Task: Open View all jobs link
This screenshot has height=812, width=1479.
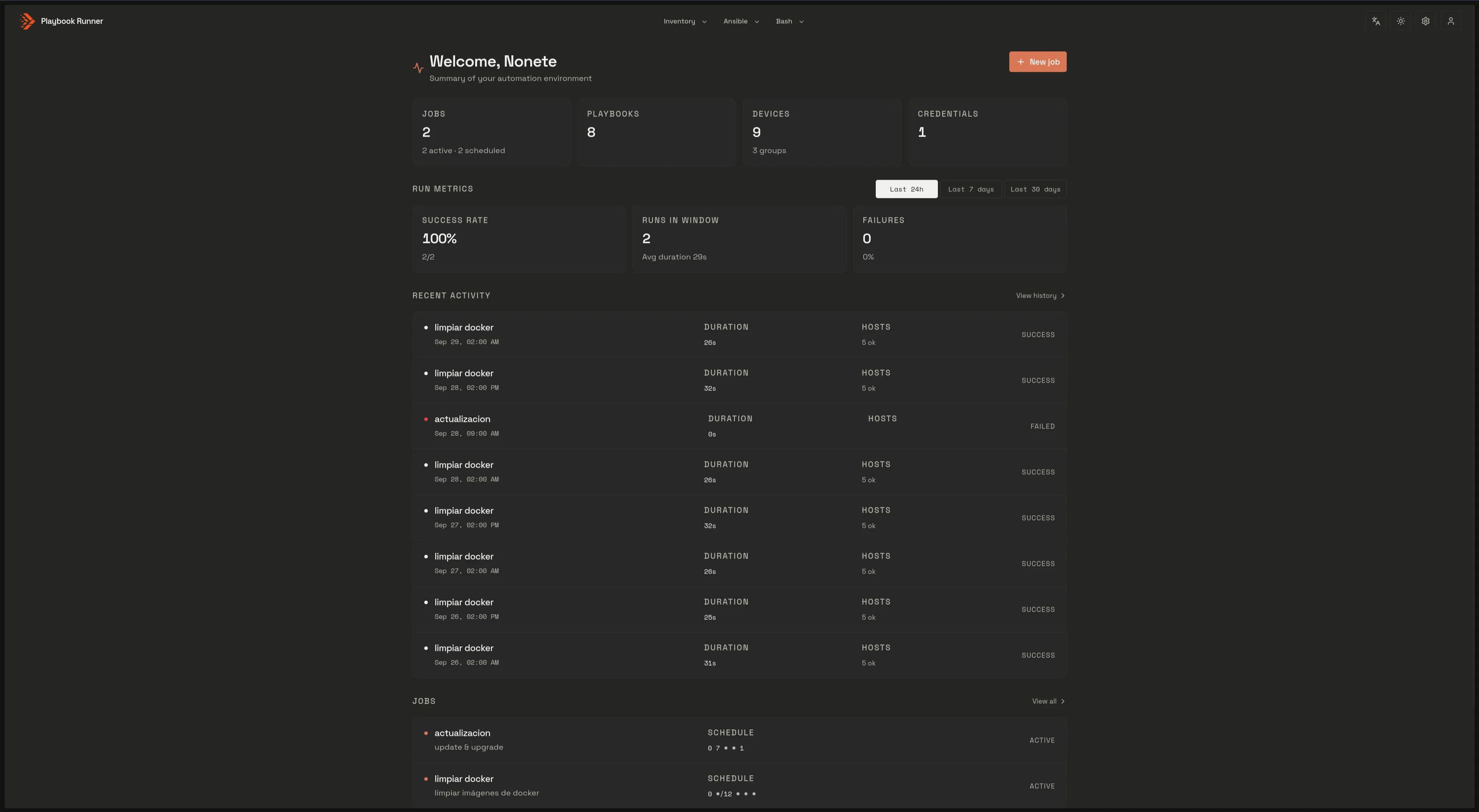Action: point(1048,701)
